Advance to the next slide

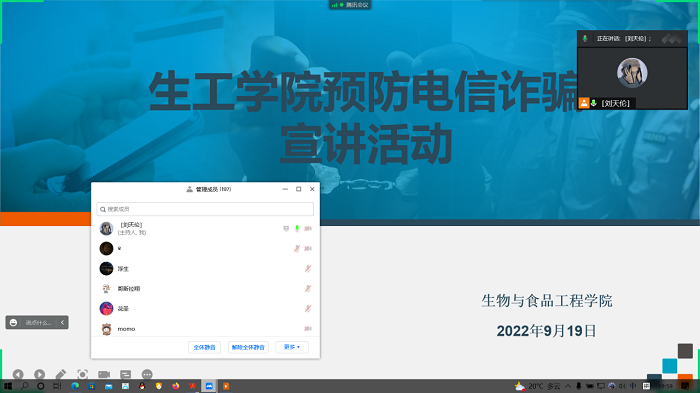point(39,374)
